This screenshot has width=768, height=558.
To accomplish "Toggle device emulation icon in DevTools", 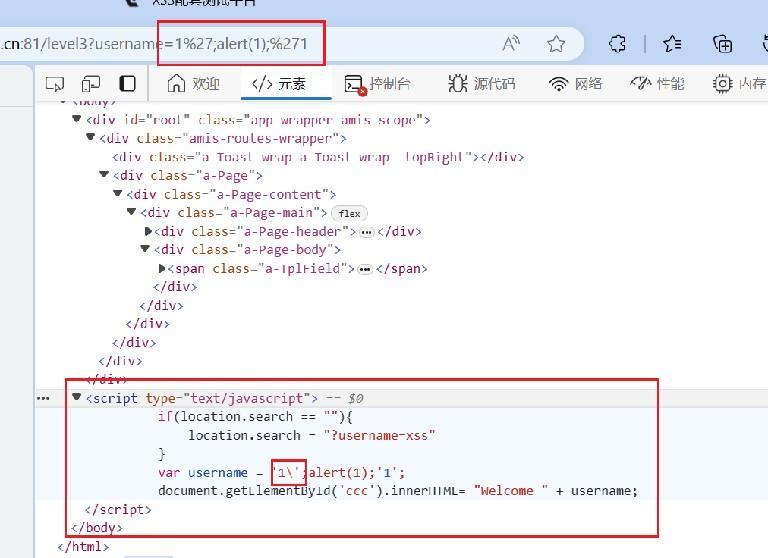I will point(91,84).
